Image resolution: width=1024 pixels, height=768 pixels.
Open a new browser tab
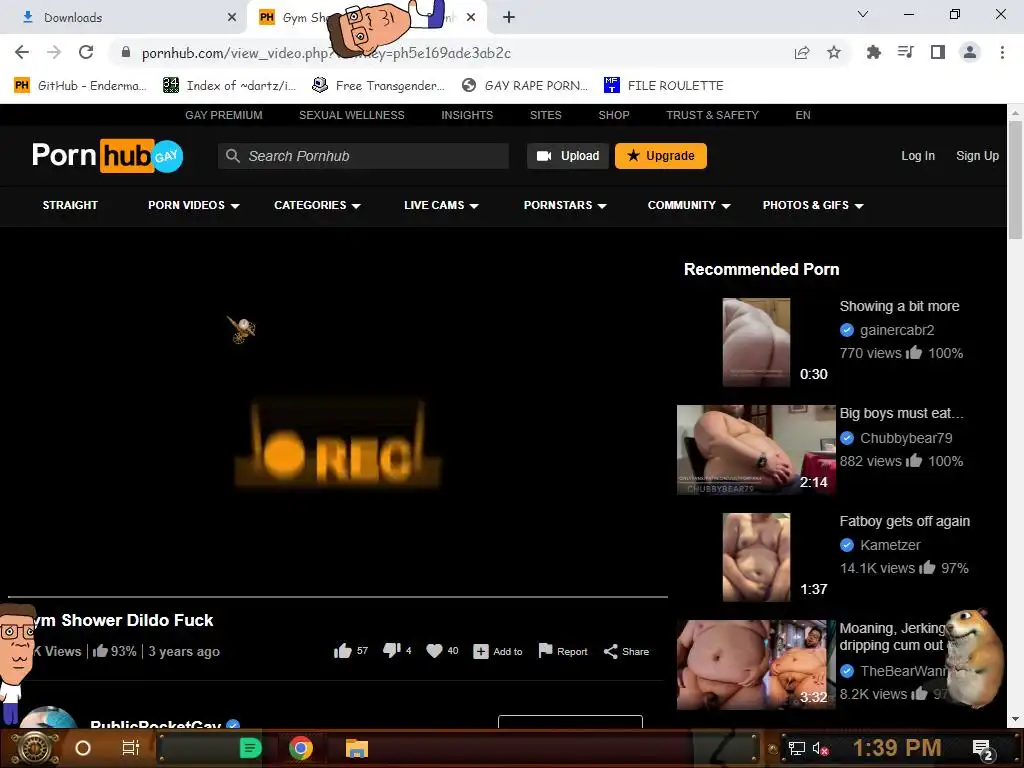tap(509, 17)
